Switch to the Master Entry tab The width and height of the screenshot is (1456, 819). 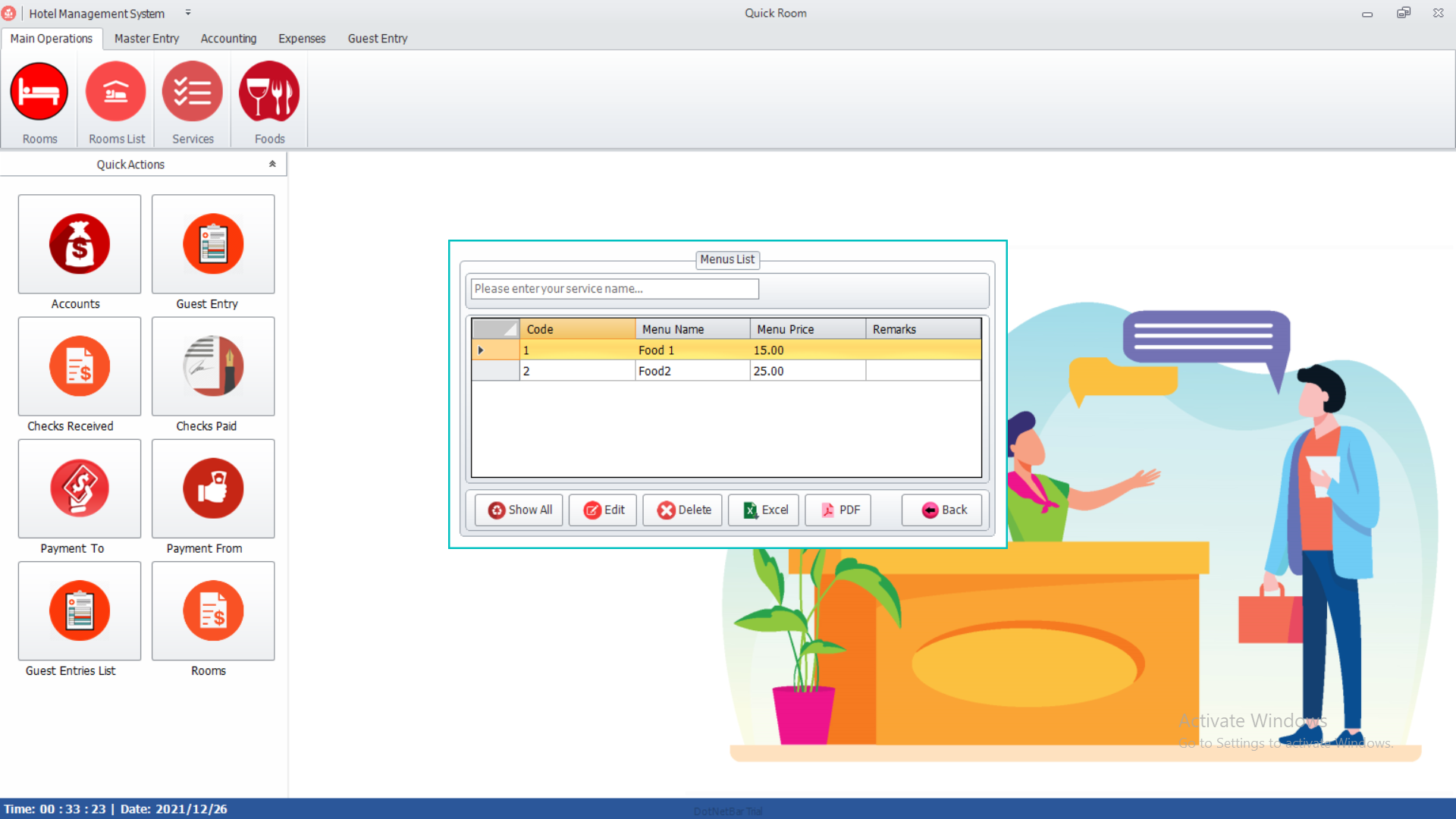(x=146, y=39)
